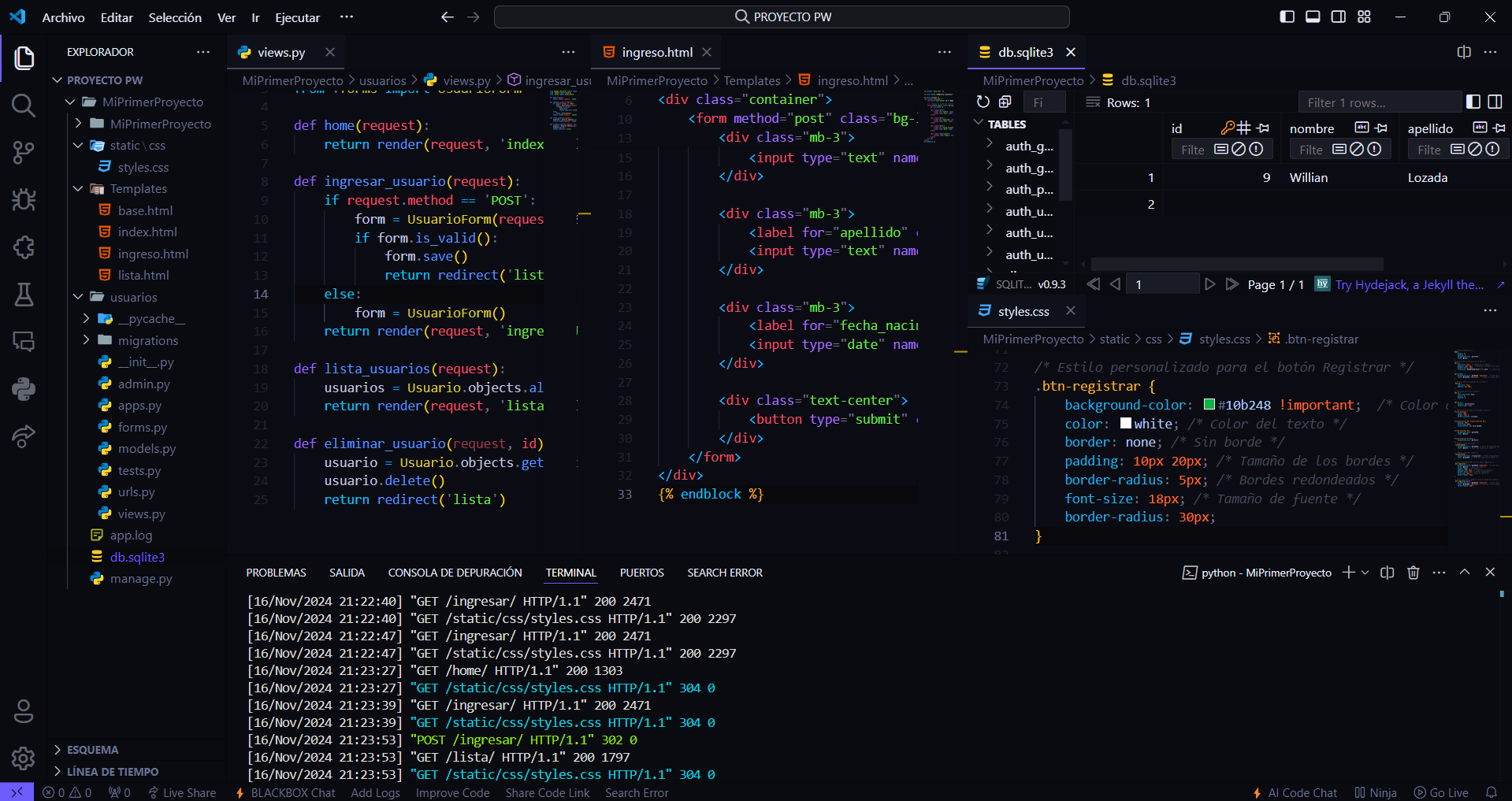The image size is (1512, 801).
Task: Start the server with Go Live
Action: coord(1448,792)
